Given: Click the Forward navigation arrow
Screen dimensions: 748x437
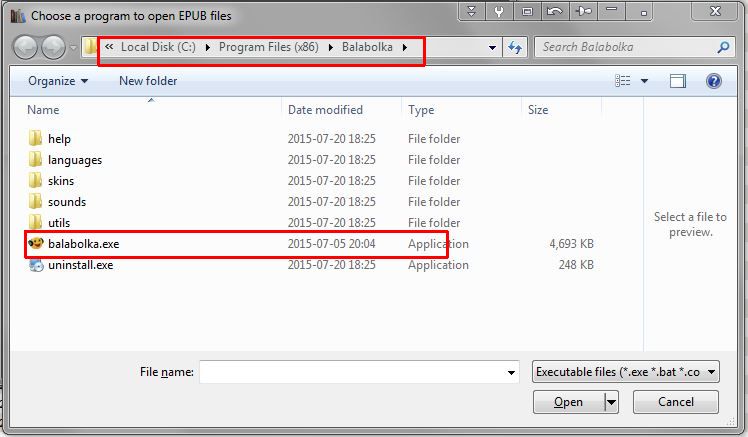Looking at the screenshot, I should [53, 47].
